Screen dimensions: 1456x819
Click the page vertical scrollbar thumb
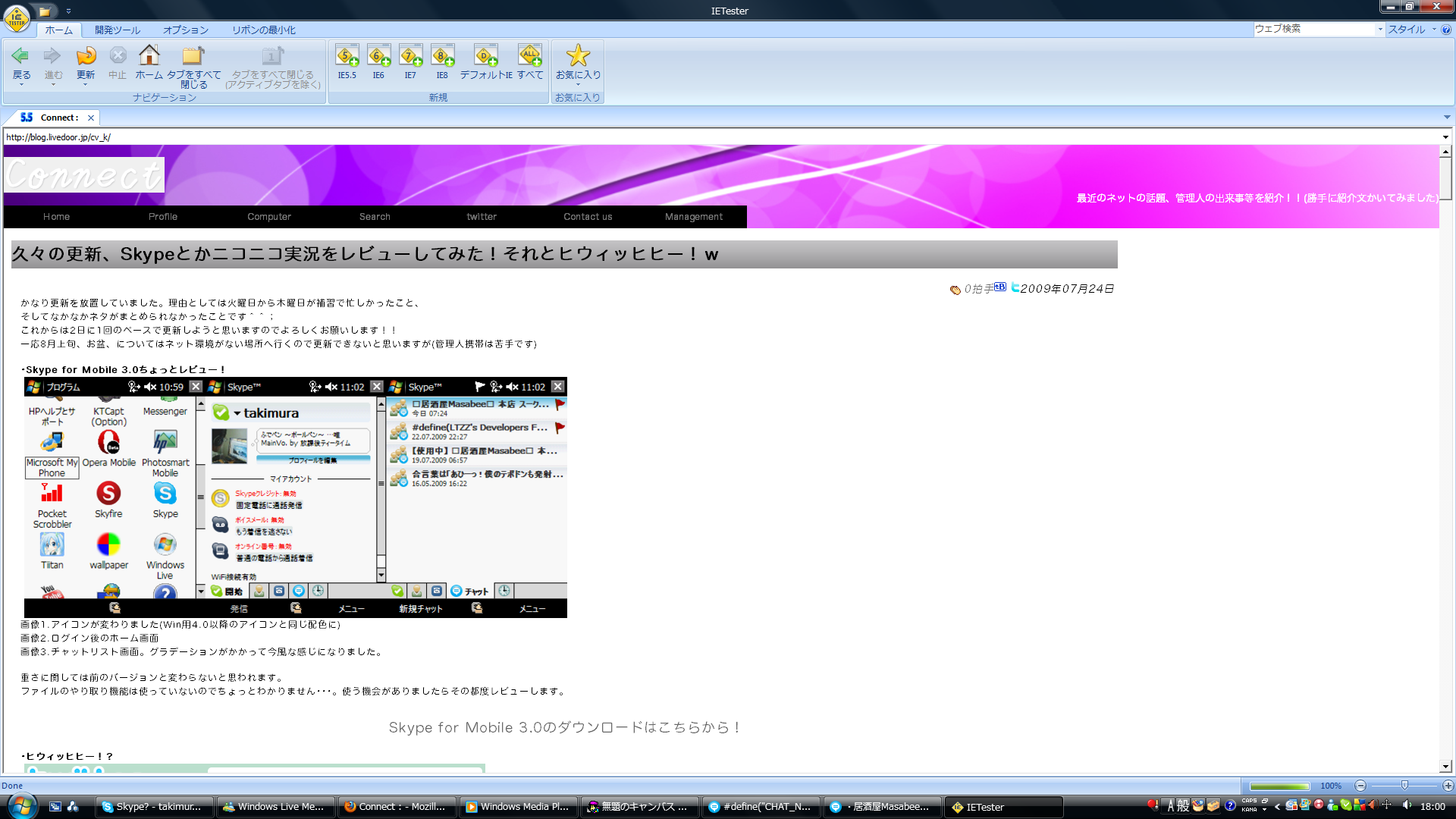[x=1446, y=178]
